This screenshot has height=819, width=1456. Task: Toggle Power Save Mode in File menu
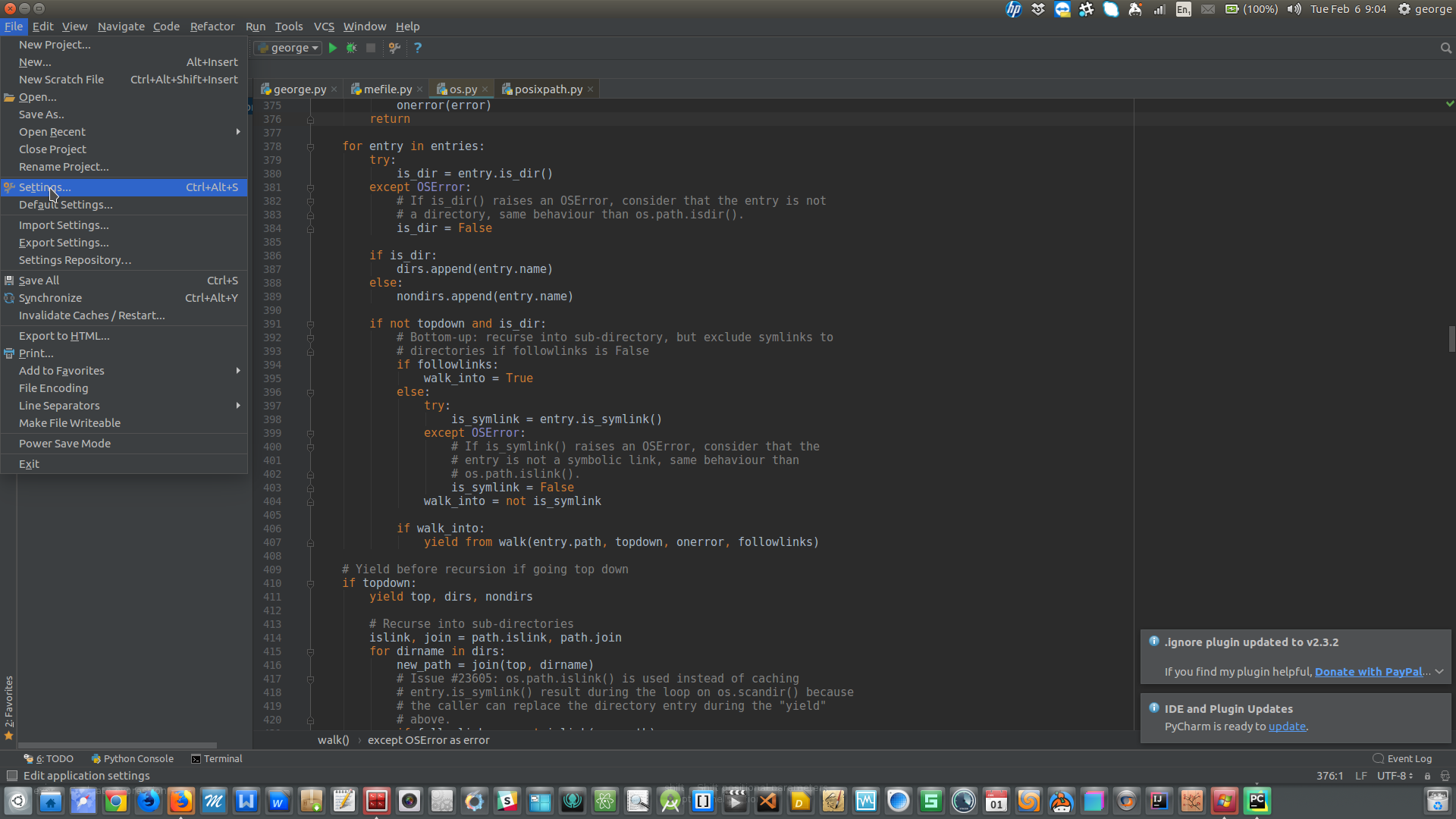click(64, 443)
